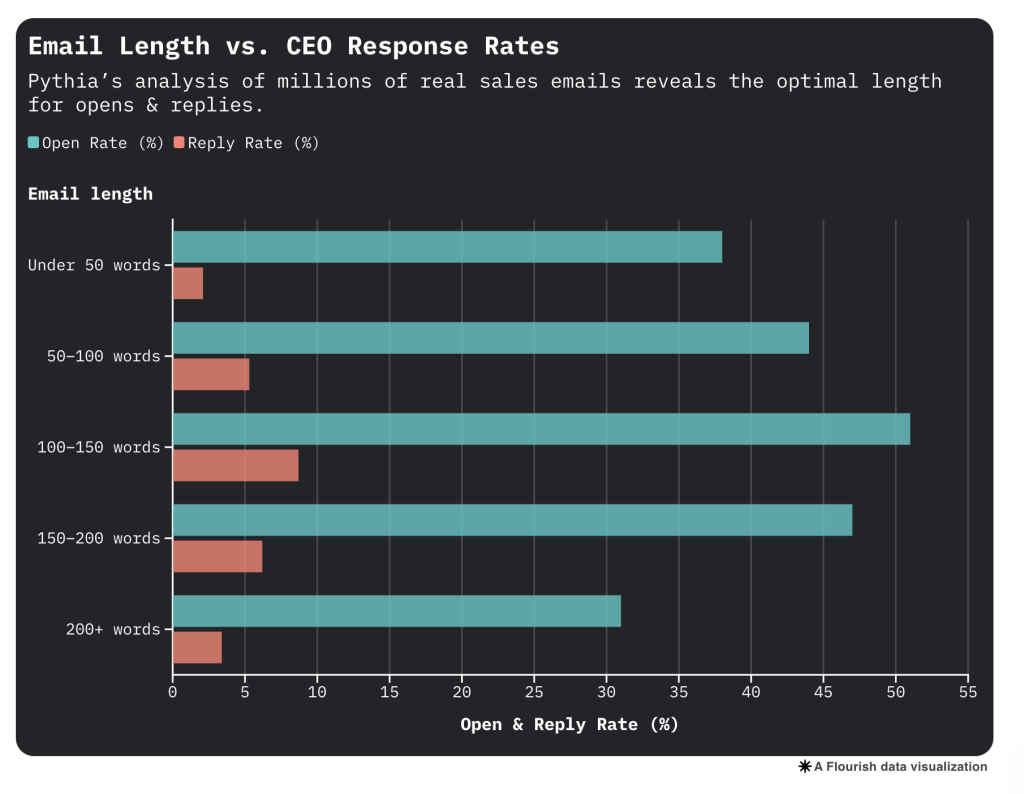Toggle the Reply Rate legend swatch
The image size is (1024, 794).
point(179,143)
